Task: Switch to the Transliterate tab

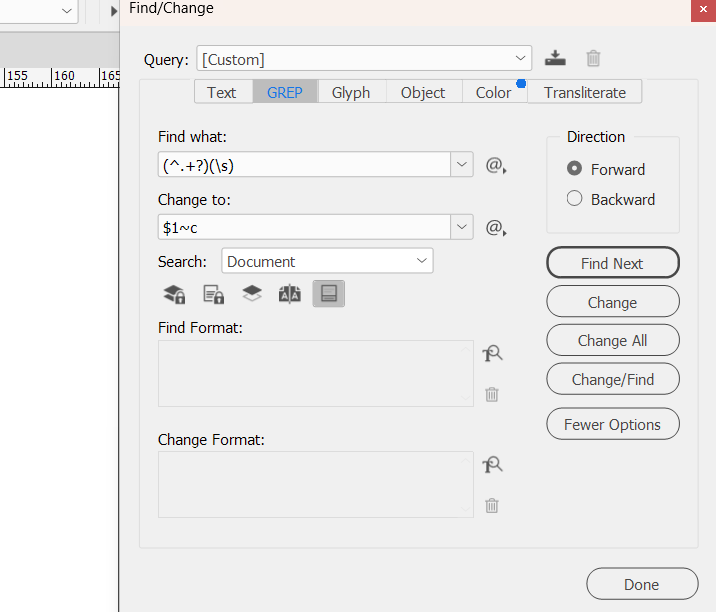Action: pos(585,92)
